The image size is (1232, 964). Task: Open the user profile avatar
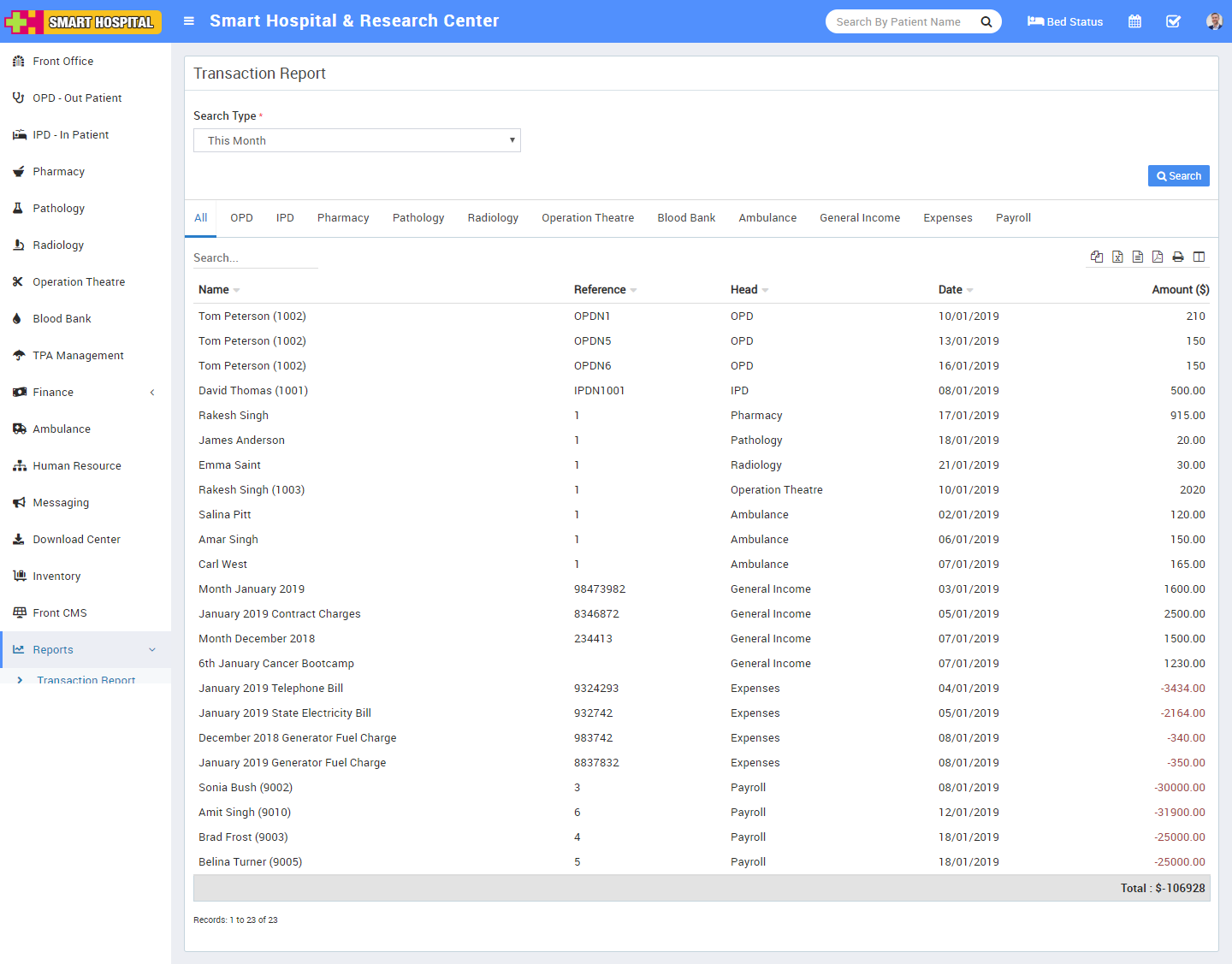(1213, 21)
